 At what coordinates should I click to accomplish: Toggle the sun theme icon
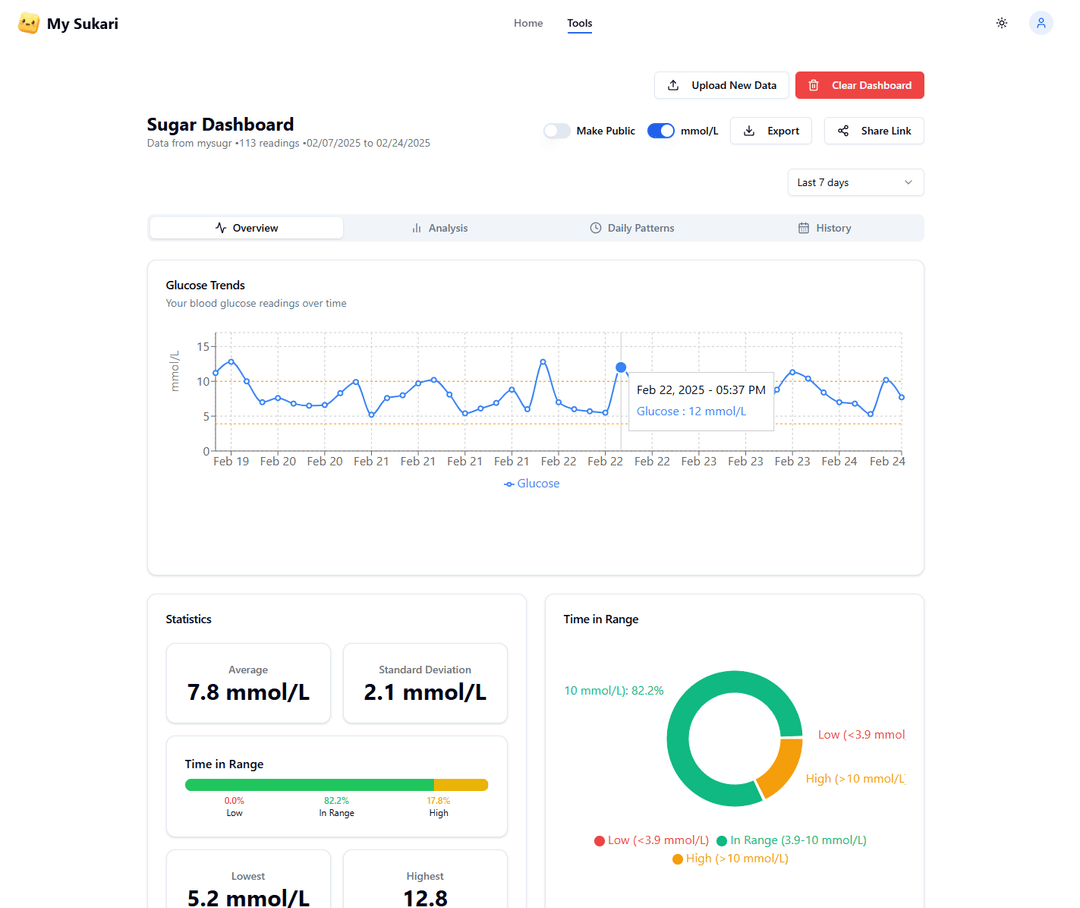[1002, 23]
